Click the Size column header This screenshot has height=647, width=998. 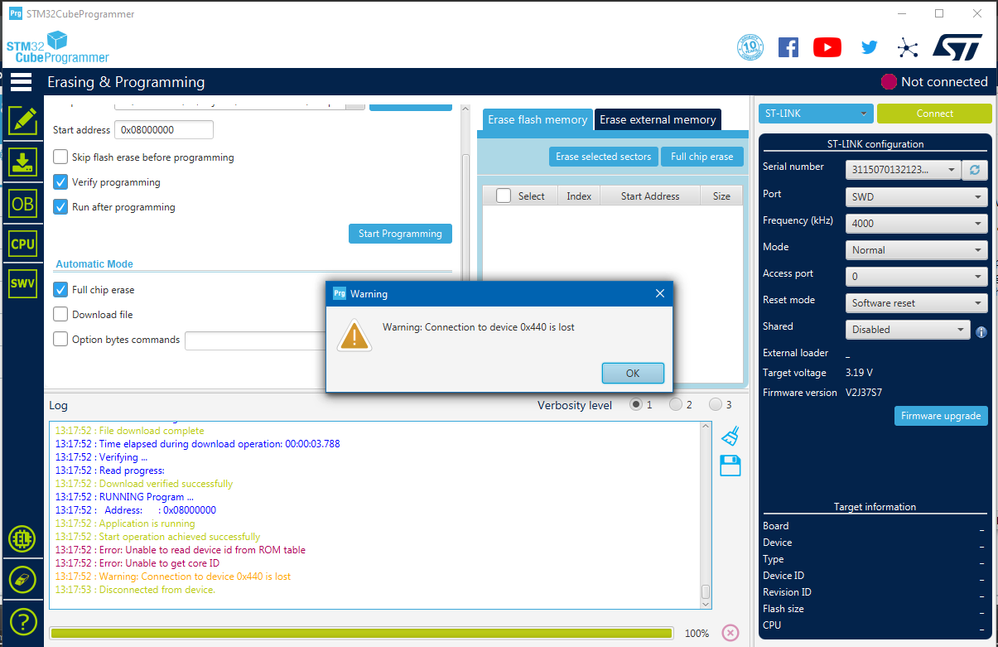[722, 196]
